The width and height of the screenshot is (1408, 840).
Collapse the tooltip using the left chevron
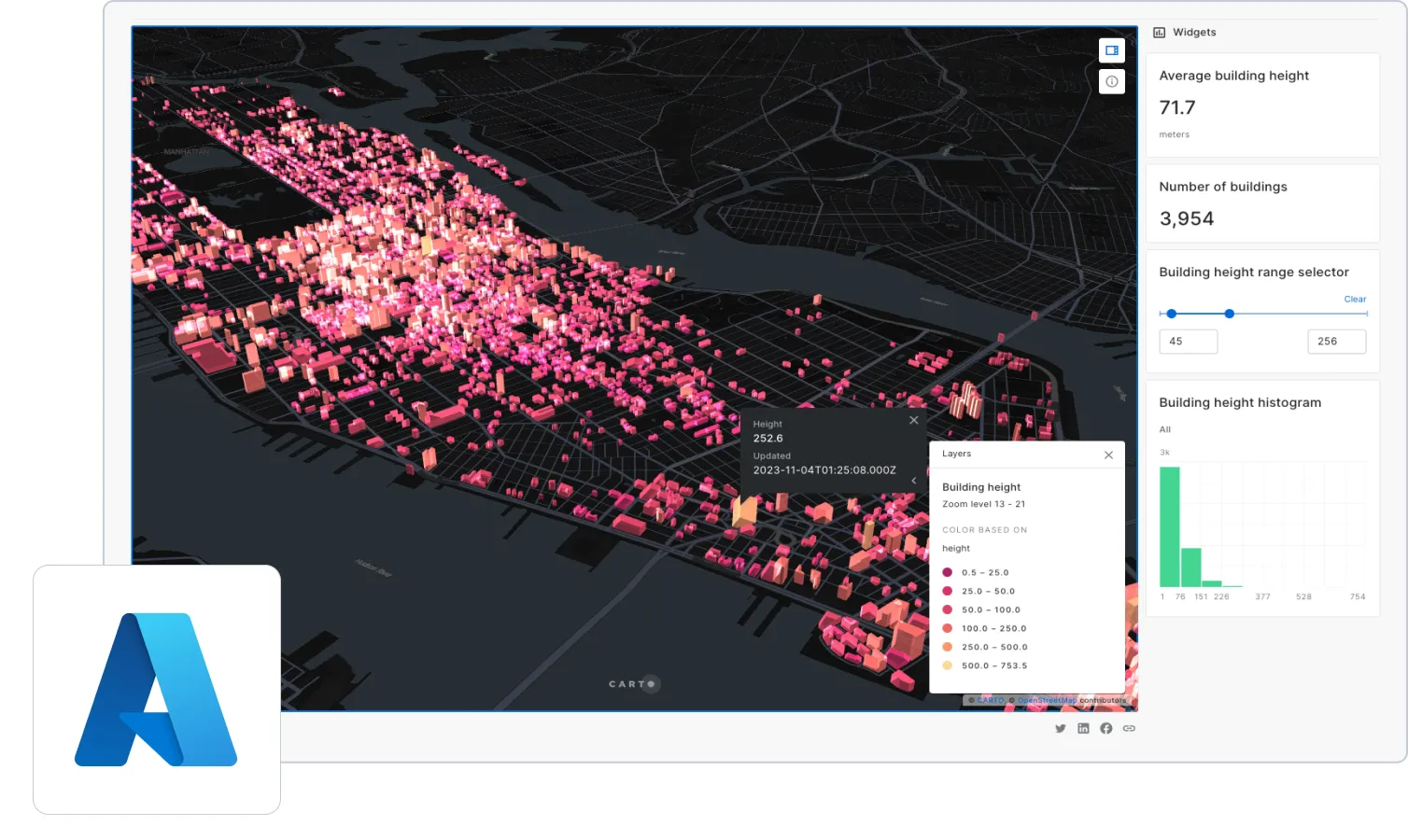tap(913, 481)
